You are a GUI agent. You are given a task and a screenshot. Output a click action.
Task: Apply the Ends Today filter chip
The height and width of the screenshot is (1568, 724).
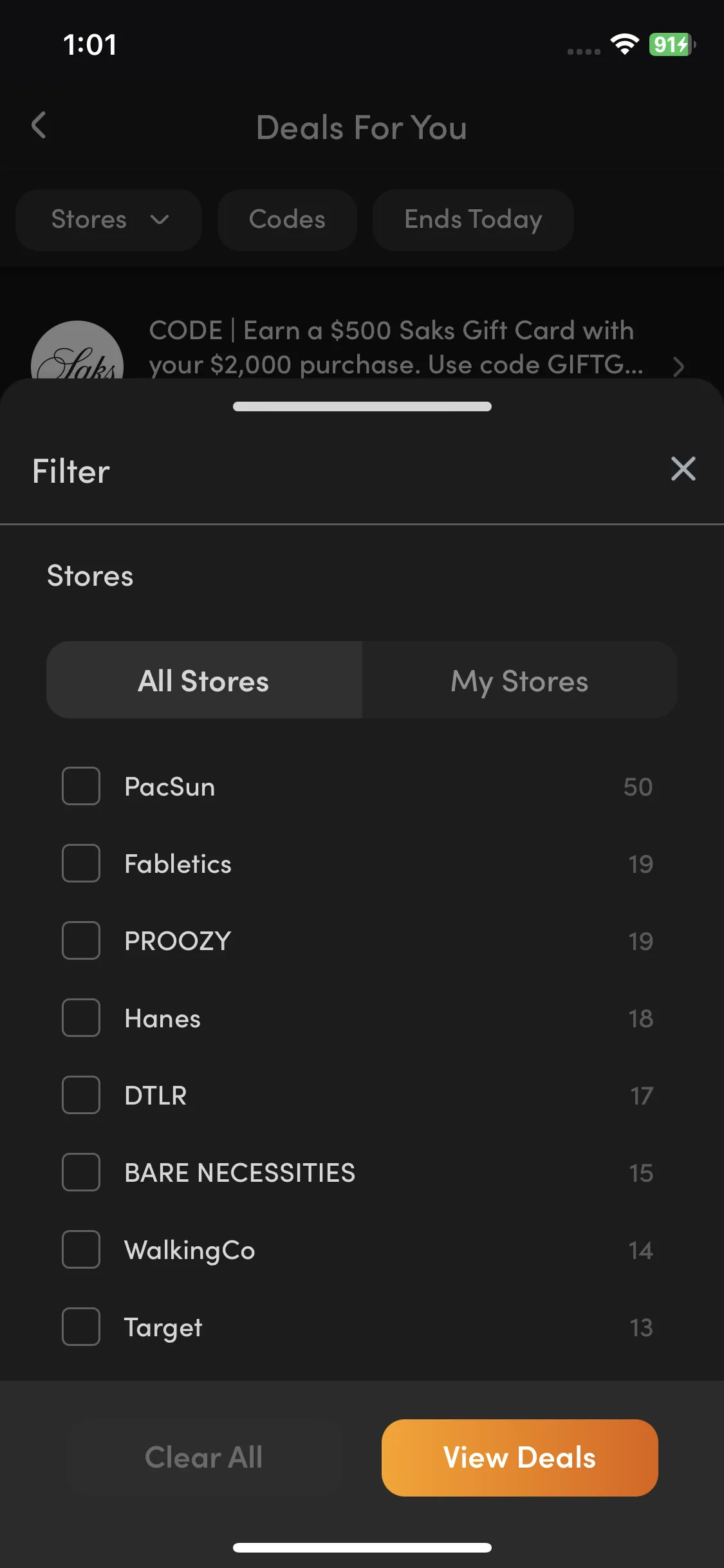pos(473,219)
